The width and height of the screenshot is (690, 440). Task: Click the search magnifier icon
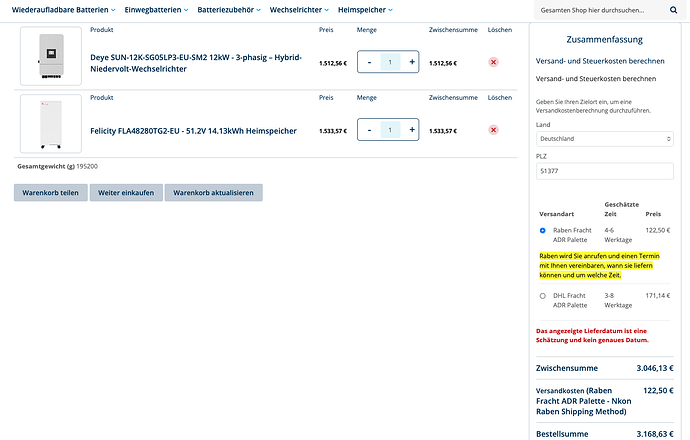pyautogui.click(x=673, y=10)
